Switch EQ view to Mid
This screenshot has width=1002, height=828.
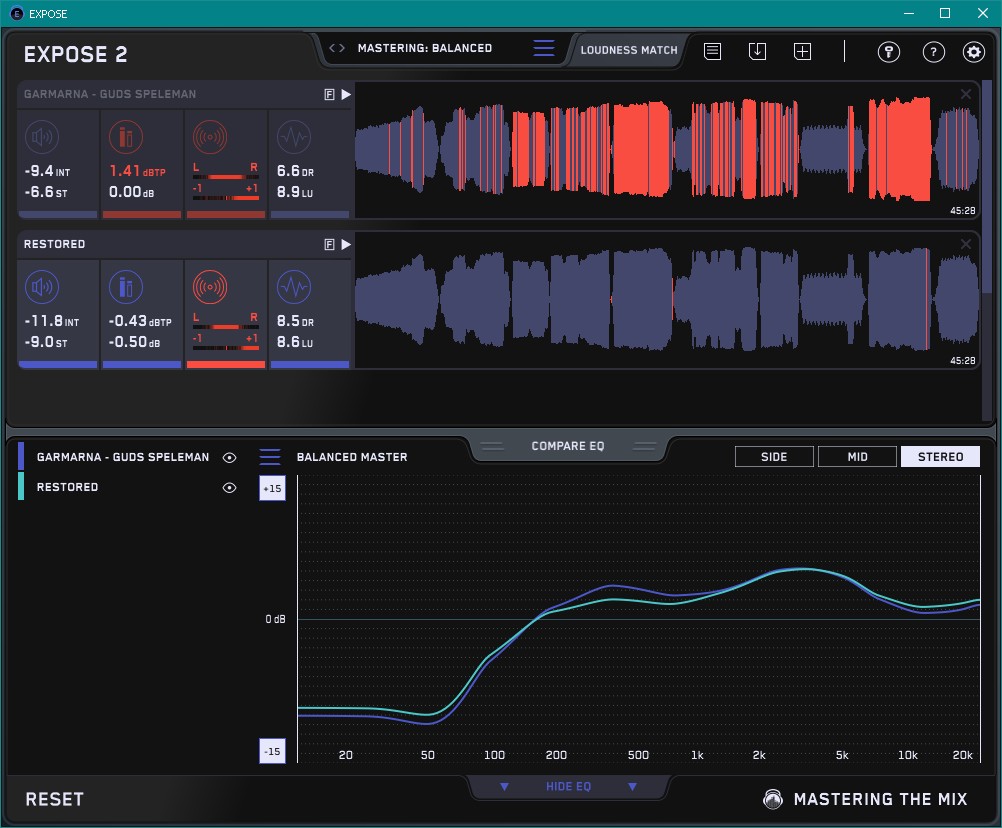pyautogui.click(x=857, y=457)
